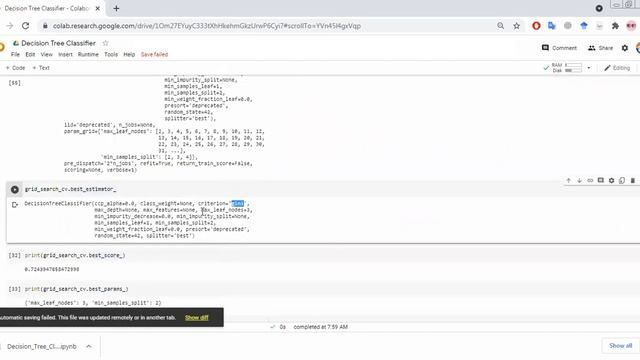View site info via the lock icon

coord(45,26)
